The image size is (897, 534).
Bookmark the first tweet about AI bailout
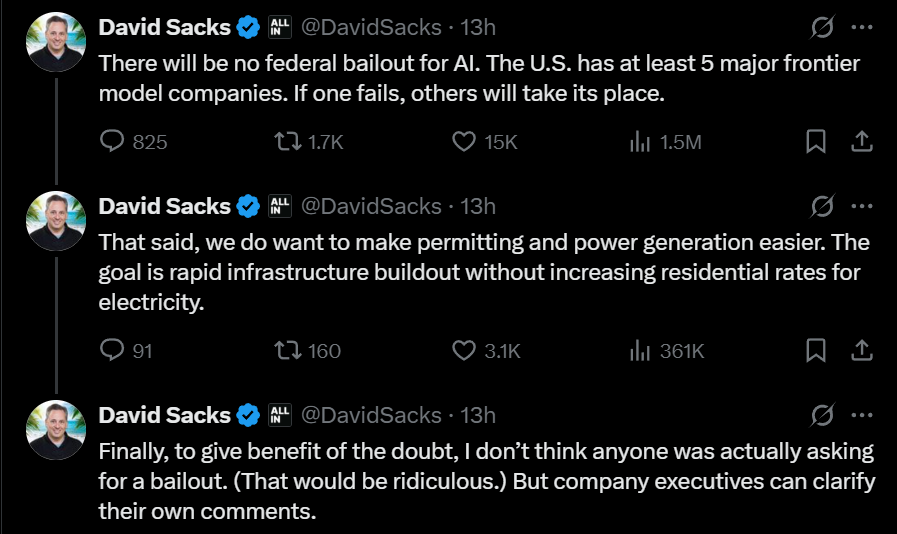pyautogui.click(x=816, y=142)
